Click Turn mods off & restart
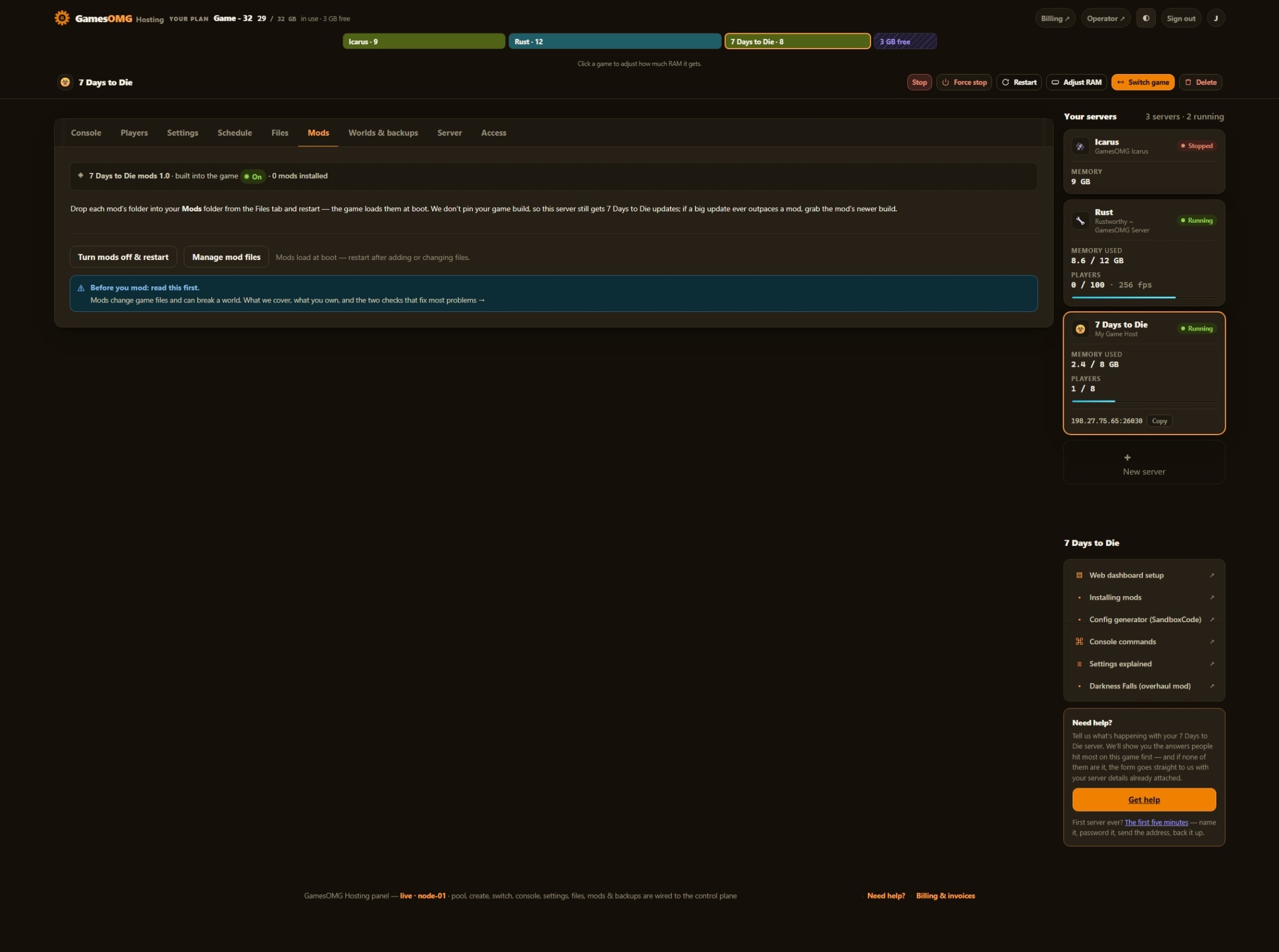1279x952 pixels. coord(123,257)
